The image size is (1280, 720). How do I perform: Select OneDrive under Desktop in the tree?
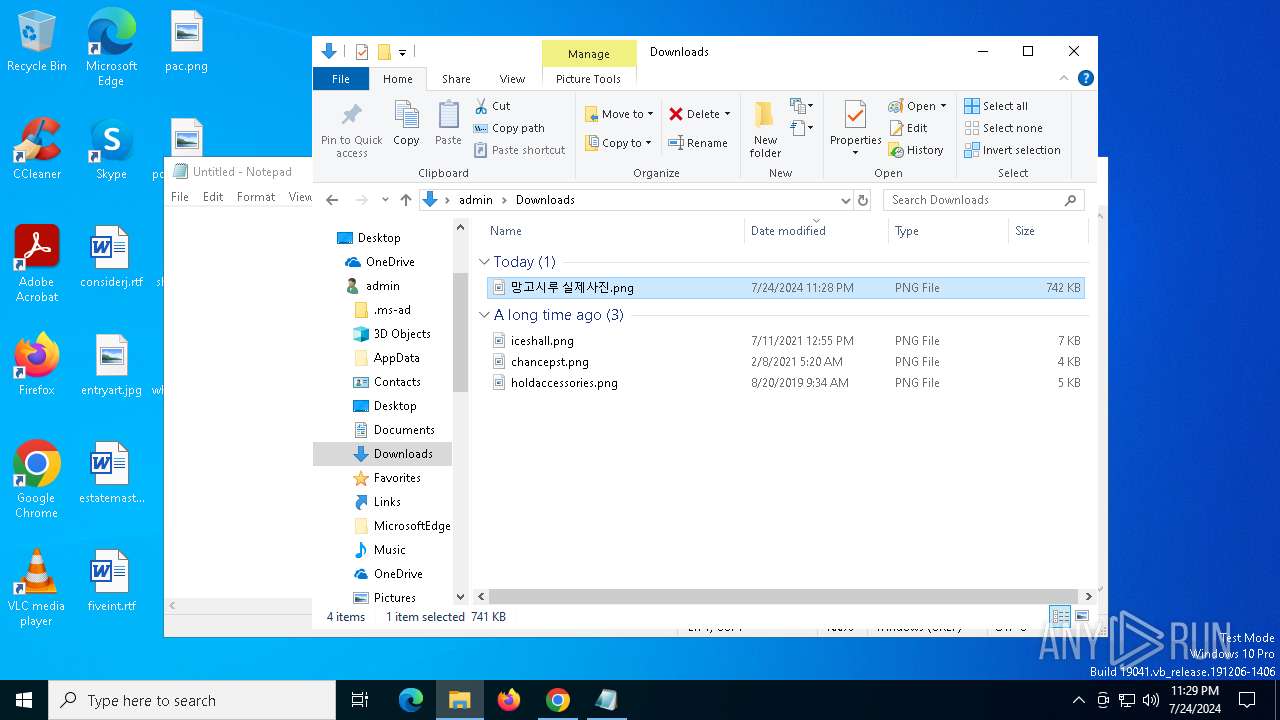(x=390, y=262)
